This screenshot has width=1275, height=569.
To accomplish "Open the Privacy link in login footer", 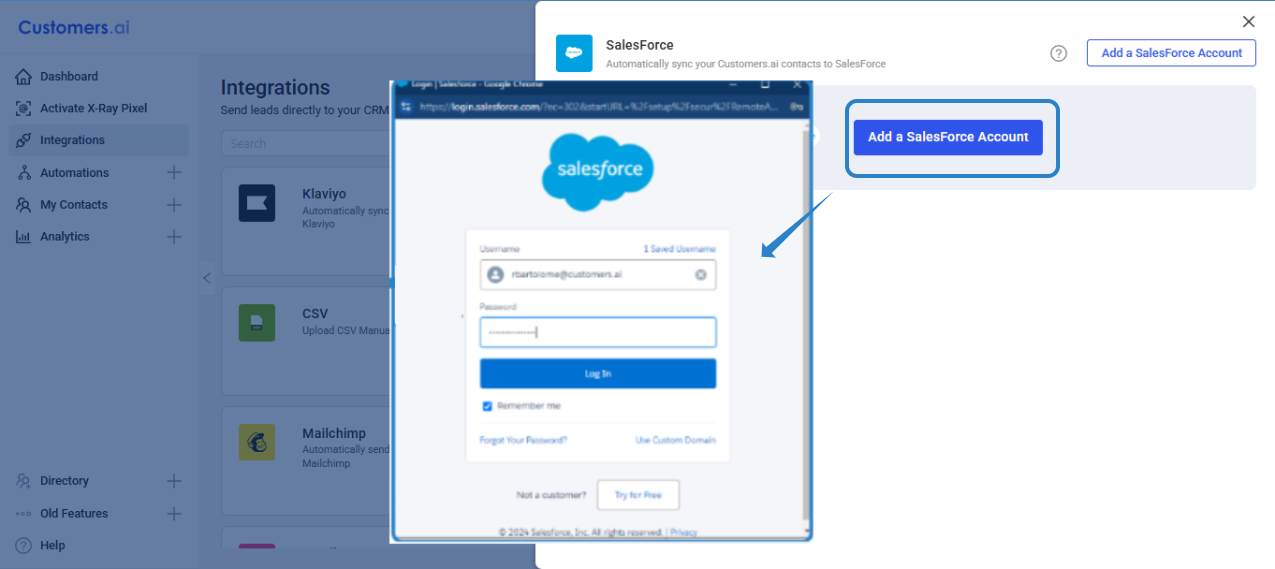I will pos(684,532).
